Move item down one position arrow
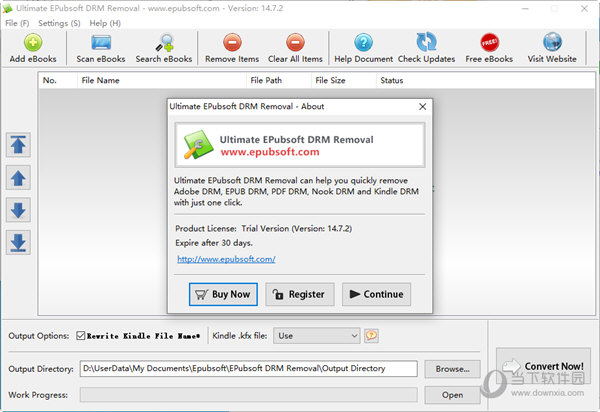The image size is (600, 412). click(x=18, y=210)
